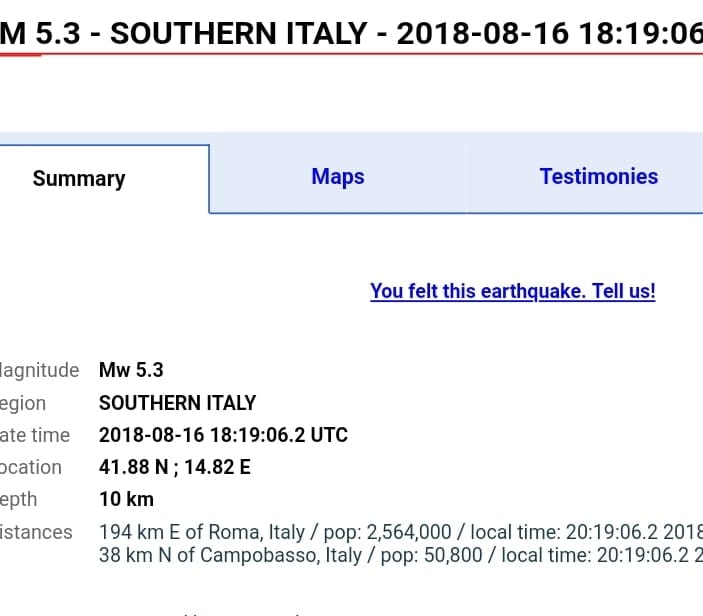The image size is (703, 616).
Task: Click the Location row label
Action: point(31,467)
